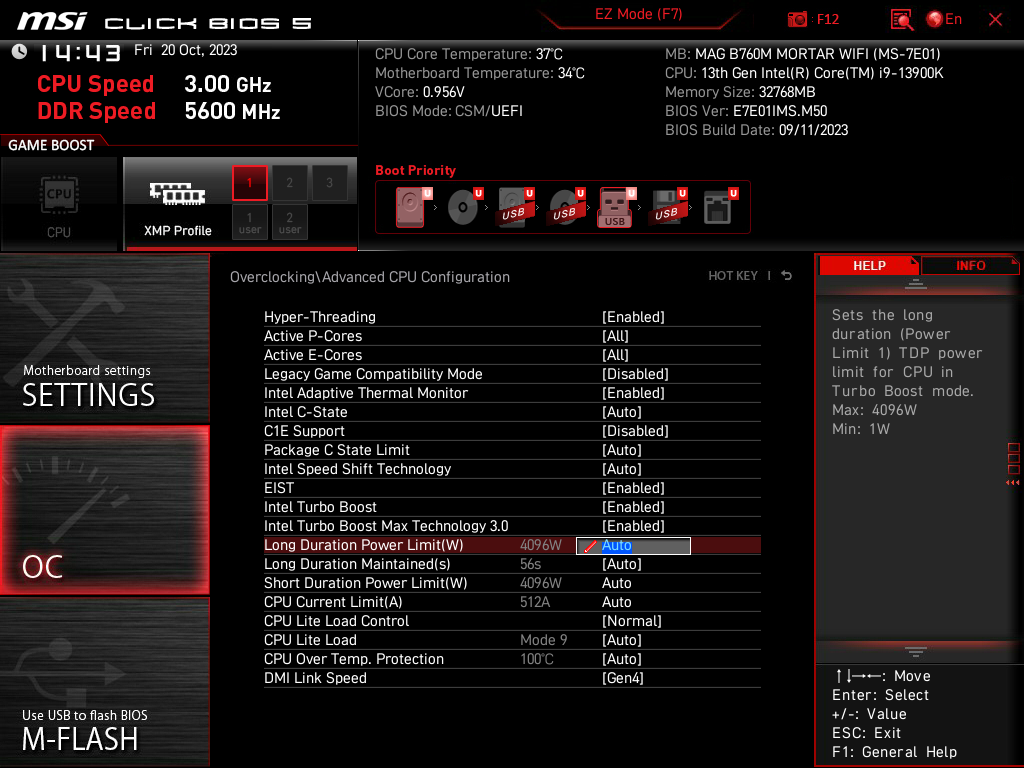Change Intel Turbo Boost [Enabled] value
This screenshot has width=1024, height=768.
633,506
